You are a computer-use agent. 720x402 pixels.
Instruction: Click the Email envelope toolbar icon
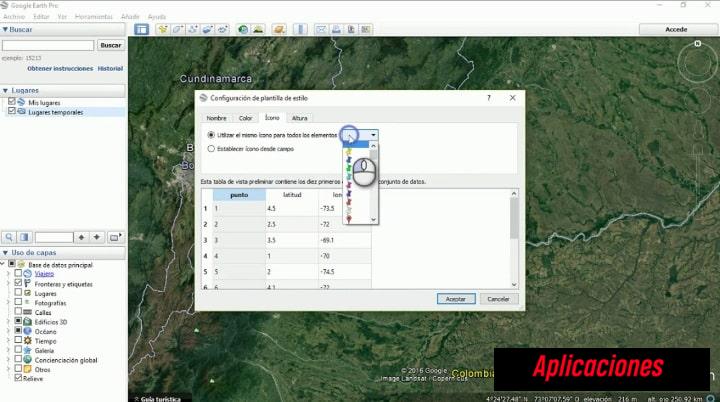pyautogui.click(x=321, y=29)
